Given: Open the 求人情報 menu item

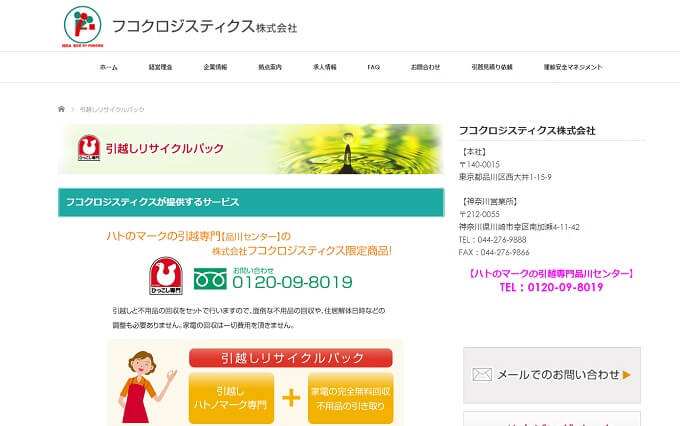Looking at the screenshot, I should (325, 67).
